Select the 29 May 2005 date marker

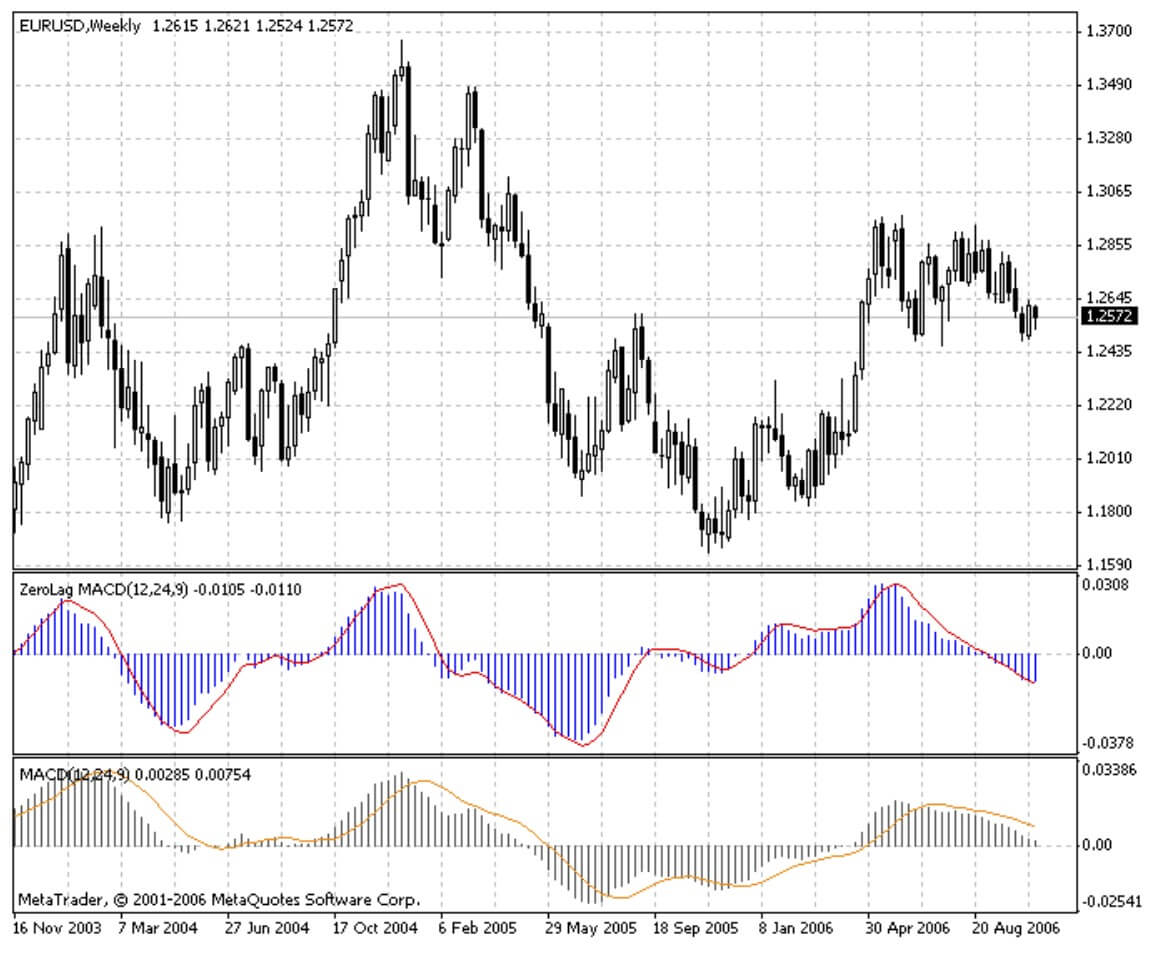pos(589,927)
